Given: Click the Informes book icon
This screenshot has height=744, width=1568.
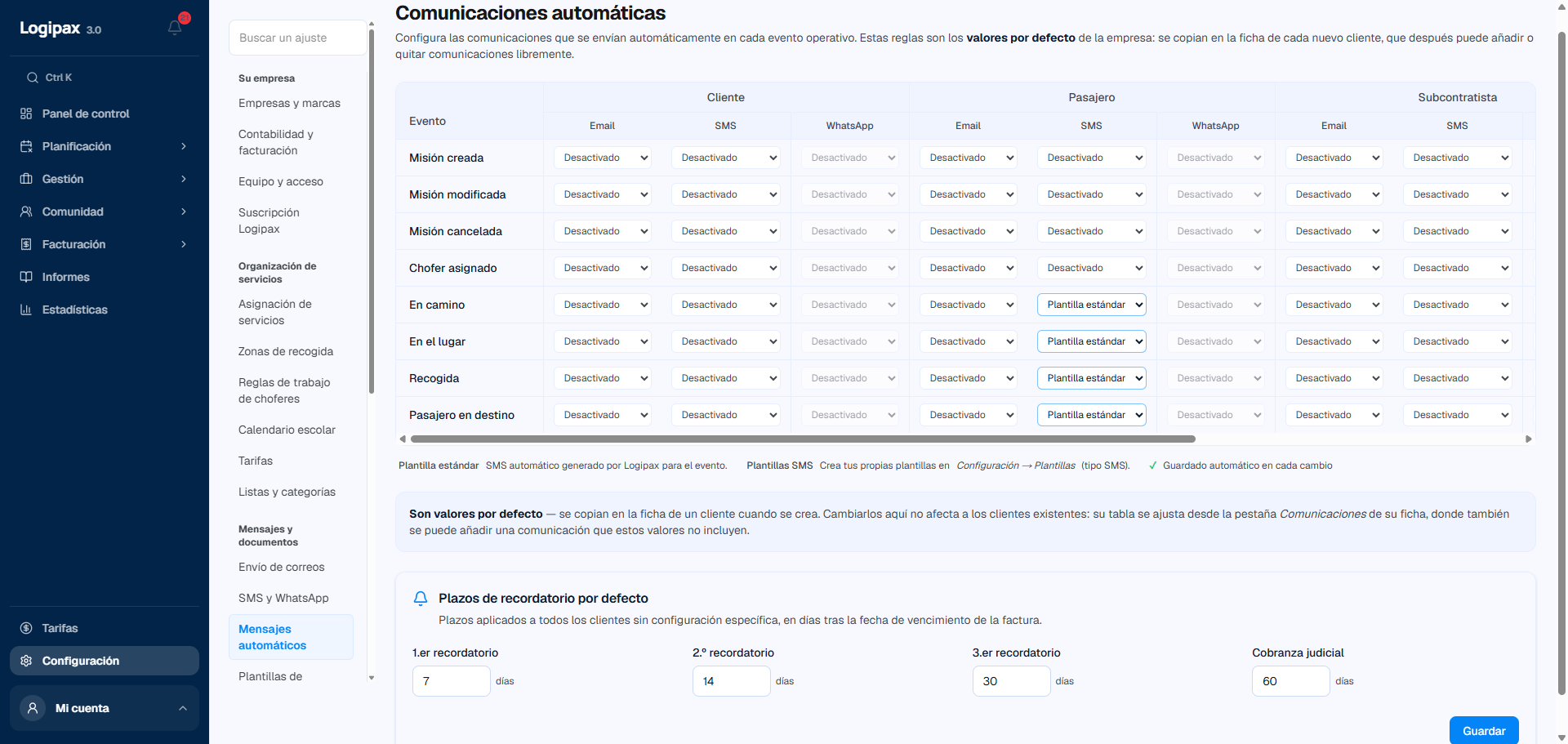Looking at the screenshot, I should pyautogui.click(x=26, y=277).
